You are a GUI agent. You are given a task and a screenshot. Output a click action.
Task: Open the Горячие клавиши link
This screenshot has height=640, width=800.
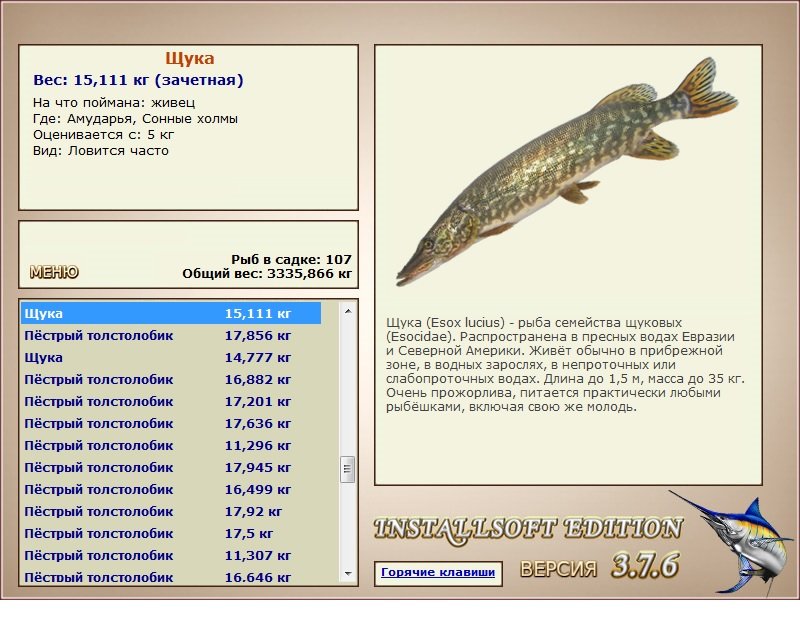pyautogui.click(x=438, y=573)
